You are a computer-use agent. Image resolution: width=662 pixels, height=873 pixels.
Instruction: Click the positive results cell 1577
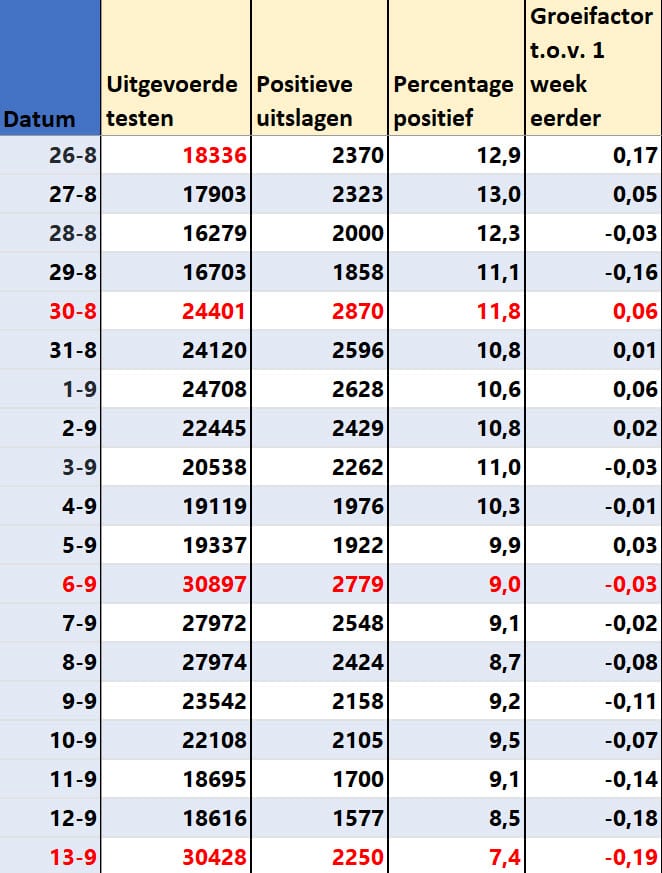click(x=320, y=817)
